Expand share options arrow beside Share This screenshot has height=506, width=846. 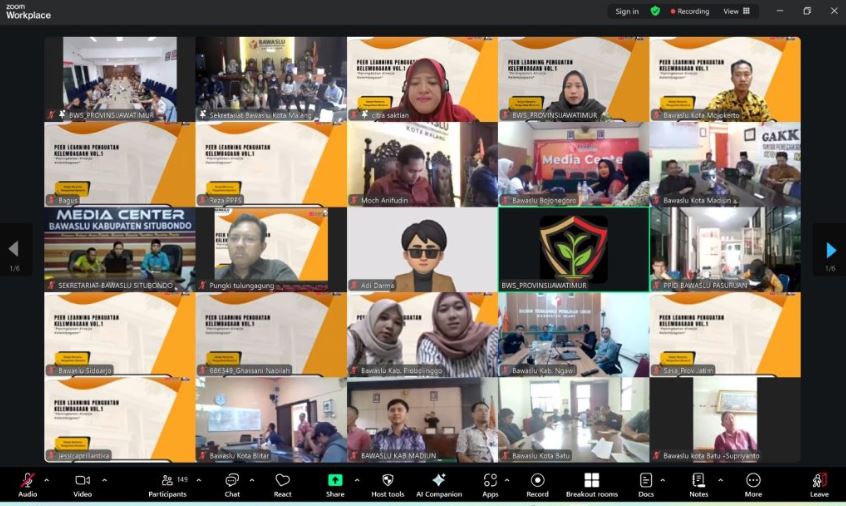(357, 480)
